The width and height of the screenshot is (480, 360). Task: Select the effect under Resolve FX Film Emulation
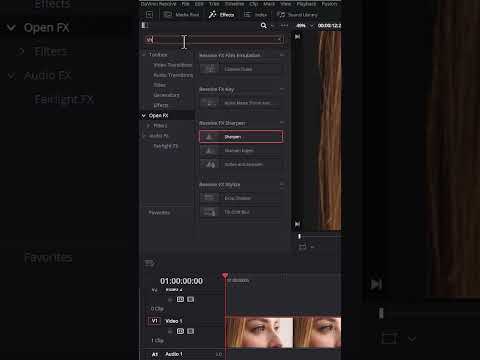pos(241,69)
